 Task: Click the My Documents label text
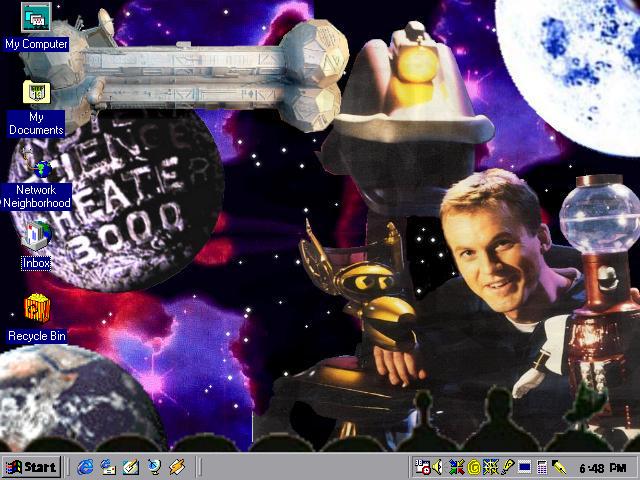coord(36,123)
